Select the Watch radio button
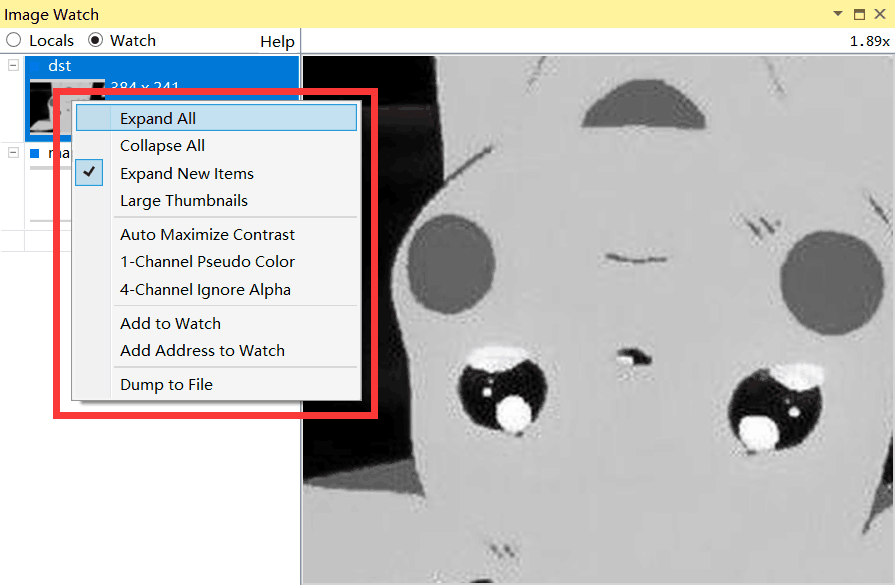This screenshot has width=895, height=585. point(95,40)
